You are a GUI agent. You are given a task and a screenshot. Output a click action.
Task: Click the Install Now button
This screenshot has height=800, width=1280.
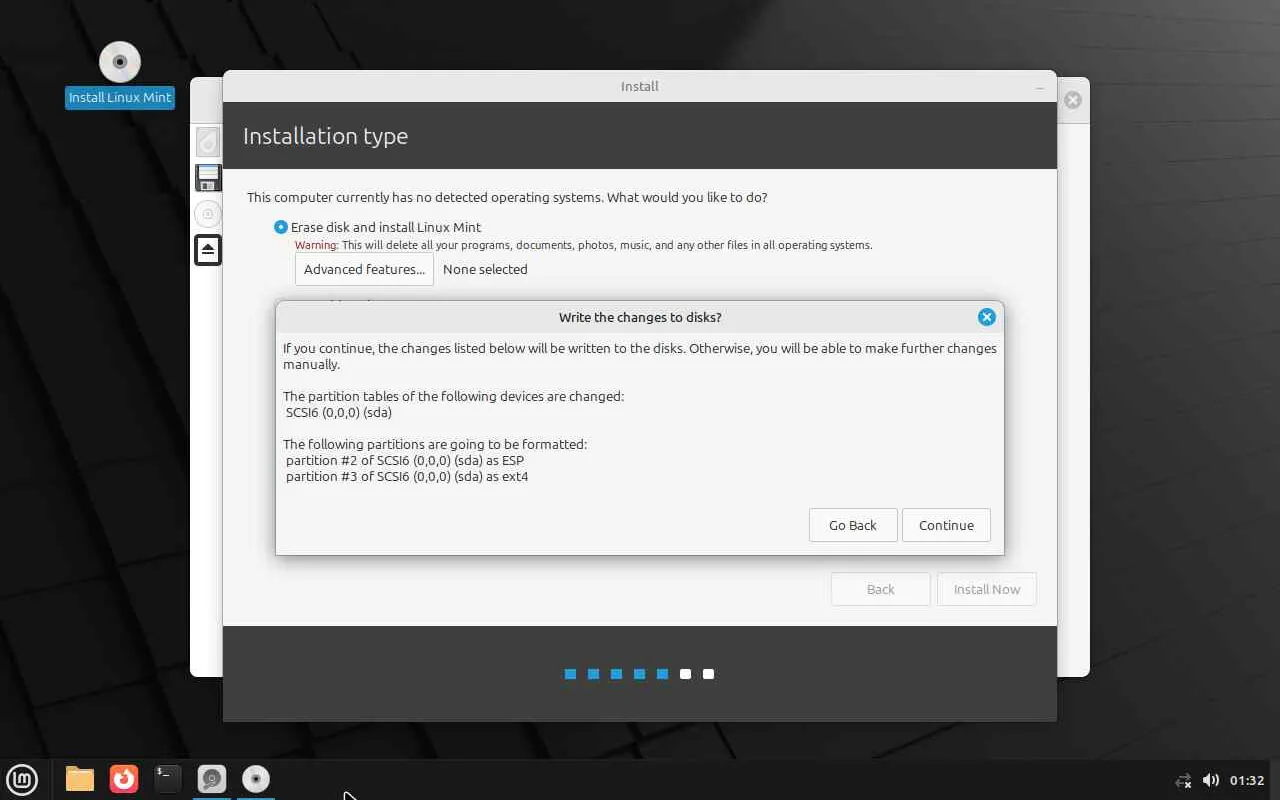(987, 589)
